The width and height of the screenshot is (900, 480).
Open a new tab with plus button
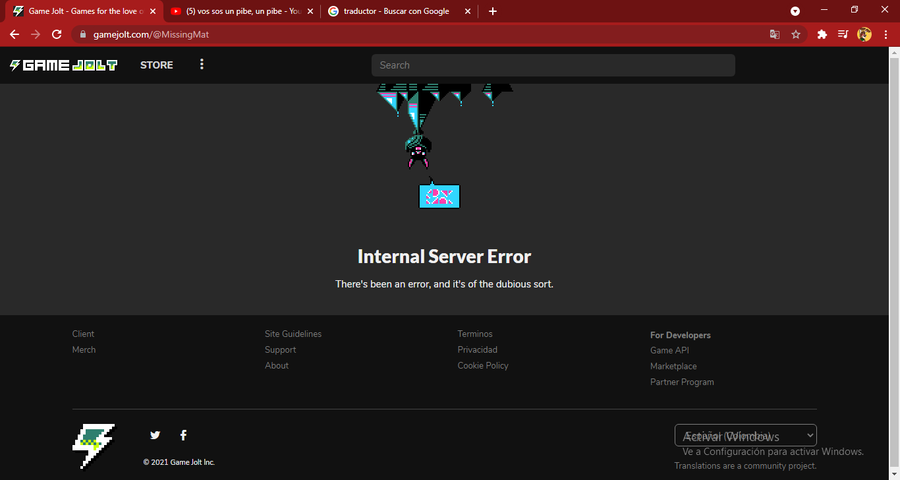[x=492, y=11]
